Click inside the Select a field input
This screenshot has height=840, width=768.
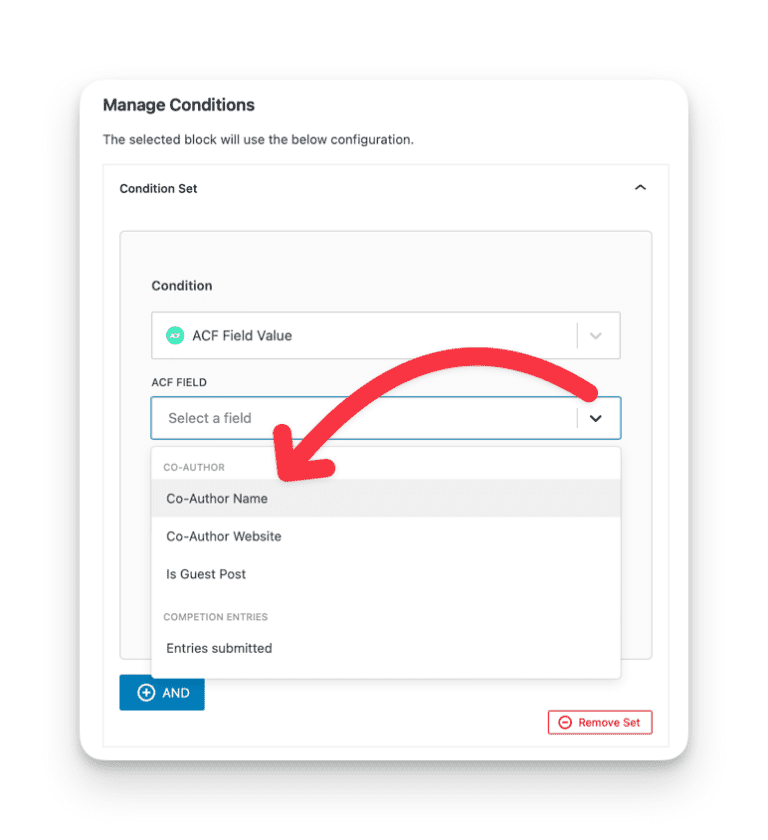(300, 417)
